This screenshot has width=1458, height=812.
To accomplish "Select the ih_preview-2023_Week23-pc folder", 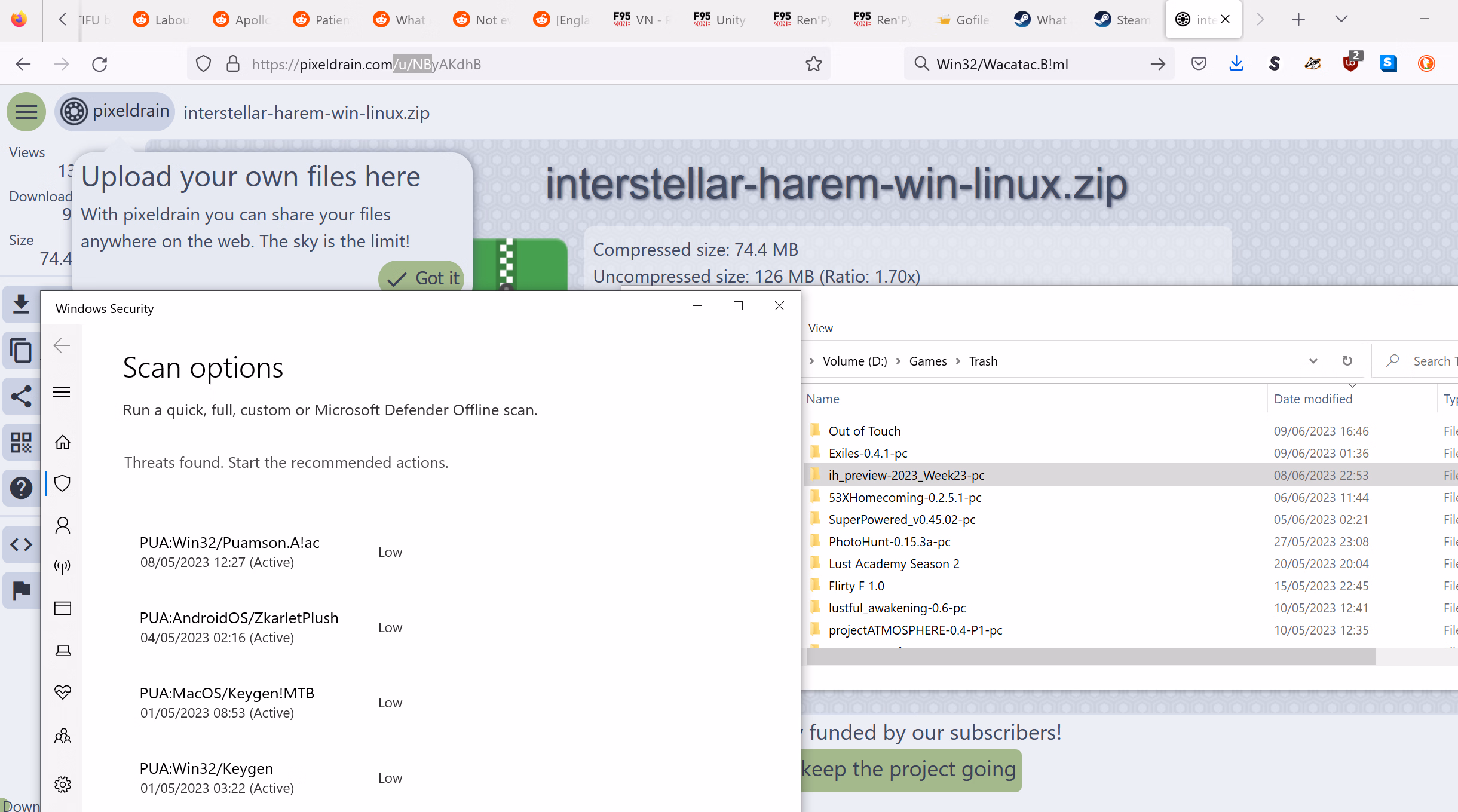I will click(906, 475).
